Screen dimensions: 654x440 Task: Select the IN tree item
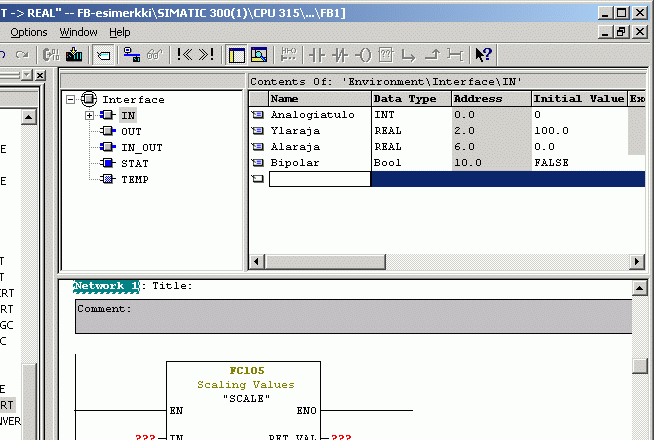point(128,115)
